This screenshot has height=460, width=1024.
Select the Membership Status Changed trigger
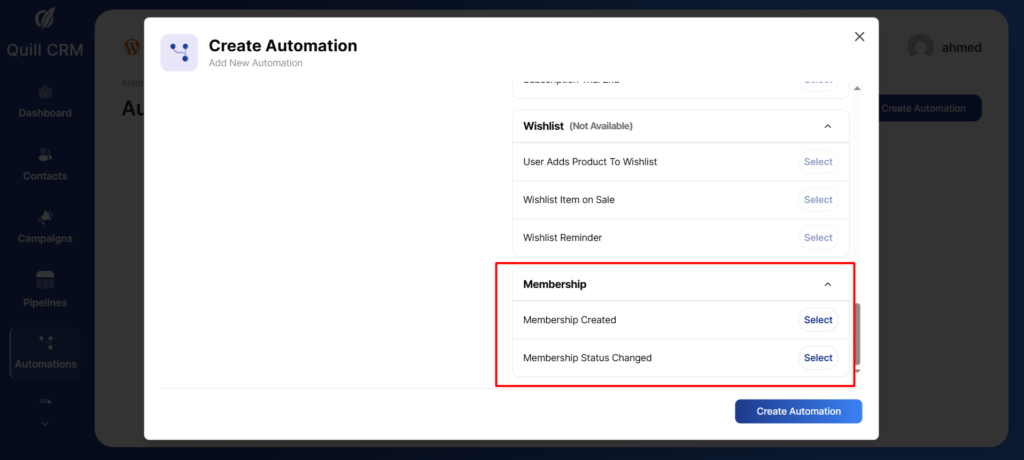click(817, 358)
